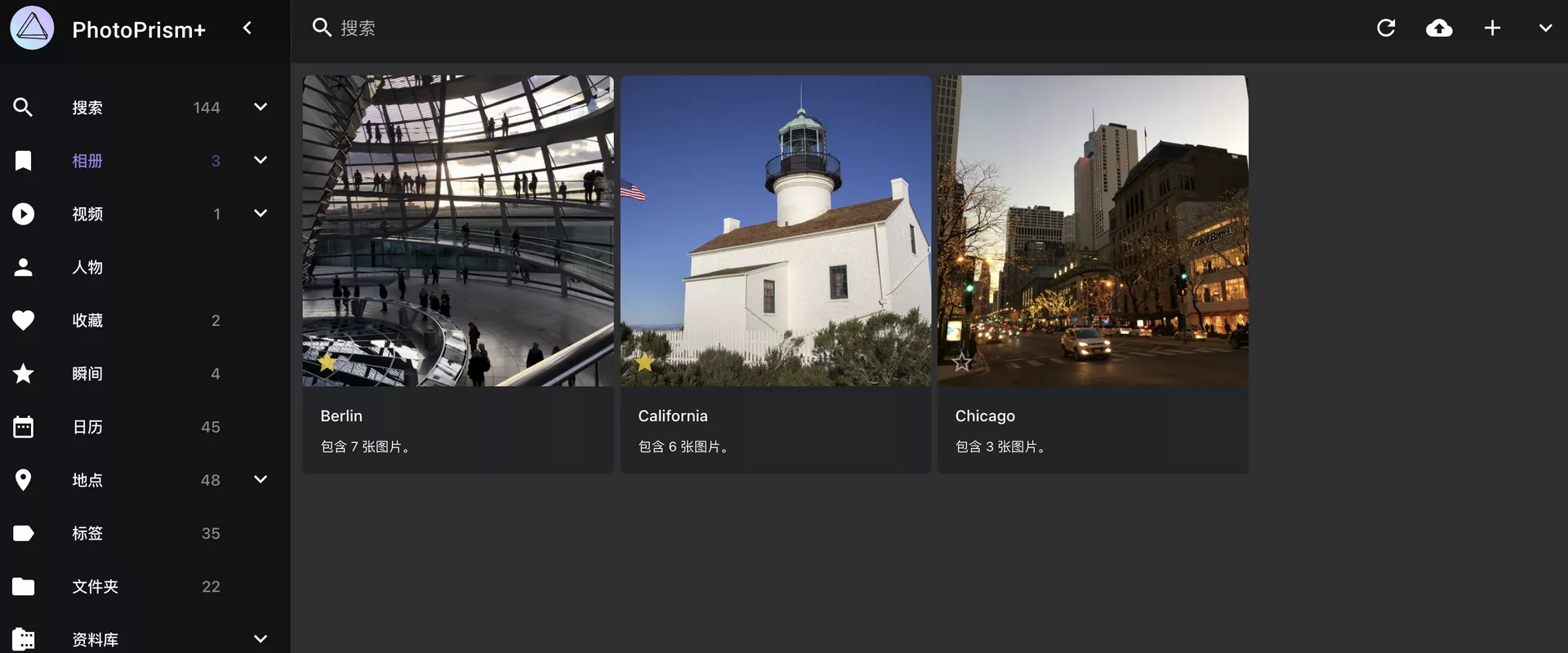Click the 日历 calendar icon

24,427
